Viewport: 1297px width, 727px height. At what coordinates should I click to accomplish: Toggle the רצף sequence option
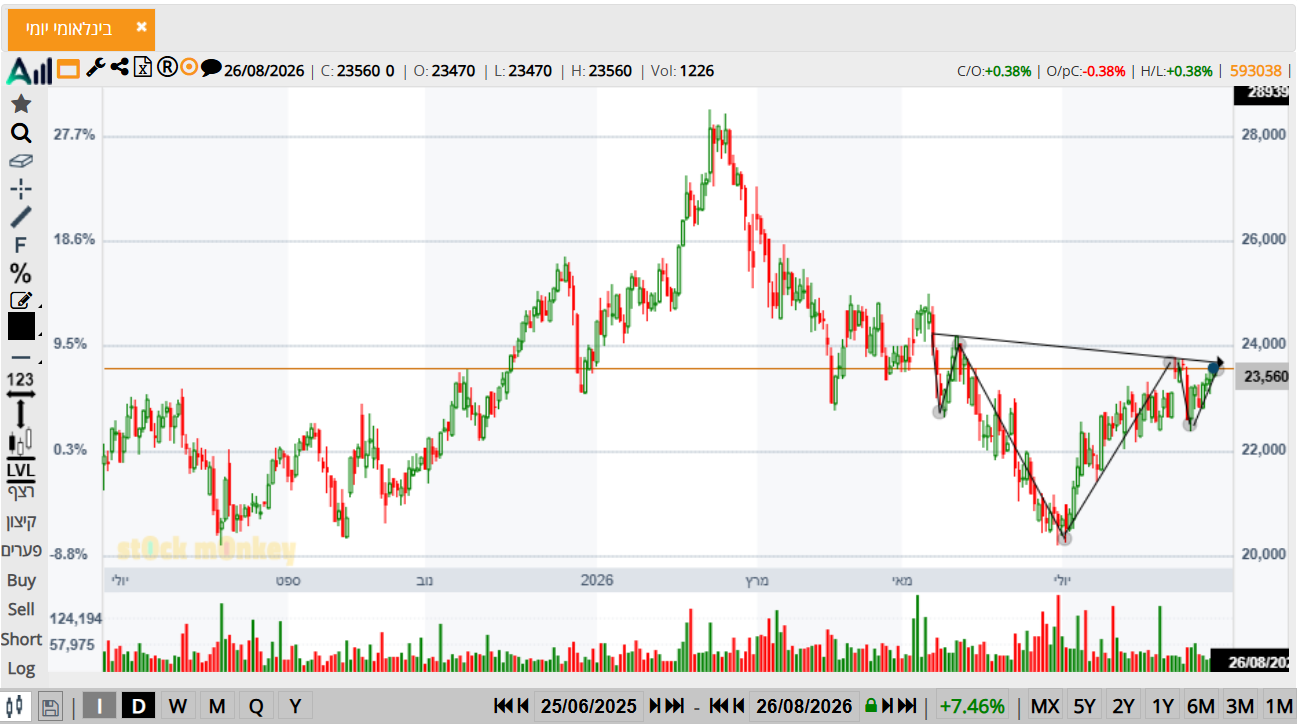(x=21, y=491)
